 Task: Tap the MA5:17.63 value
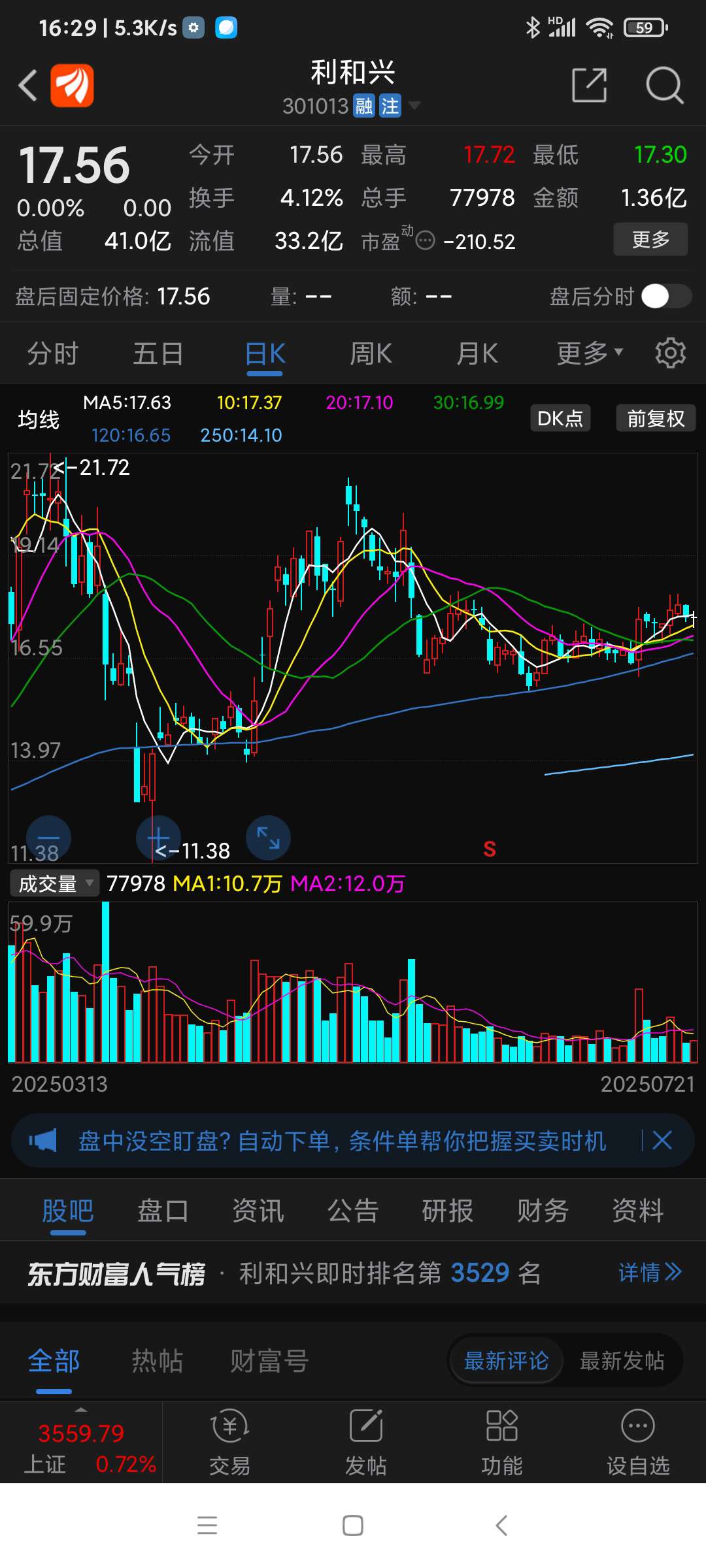click(127, 402)
